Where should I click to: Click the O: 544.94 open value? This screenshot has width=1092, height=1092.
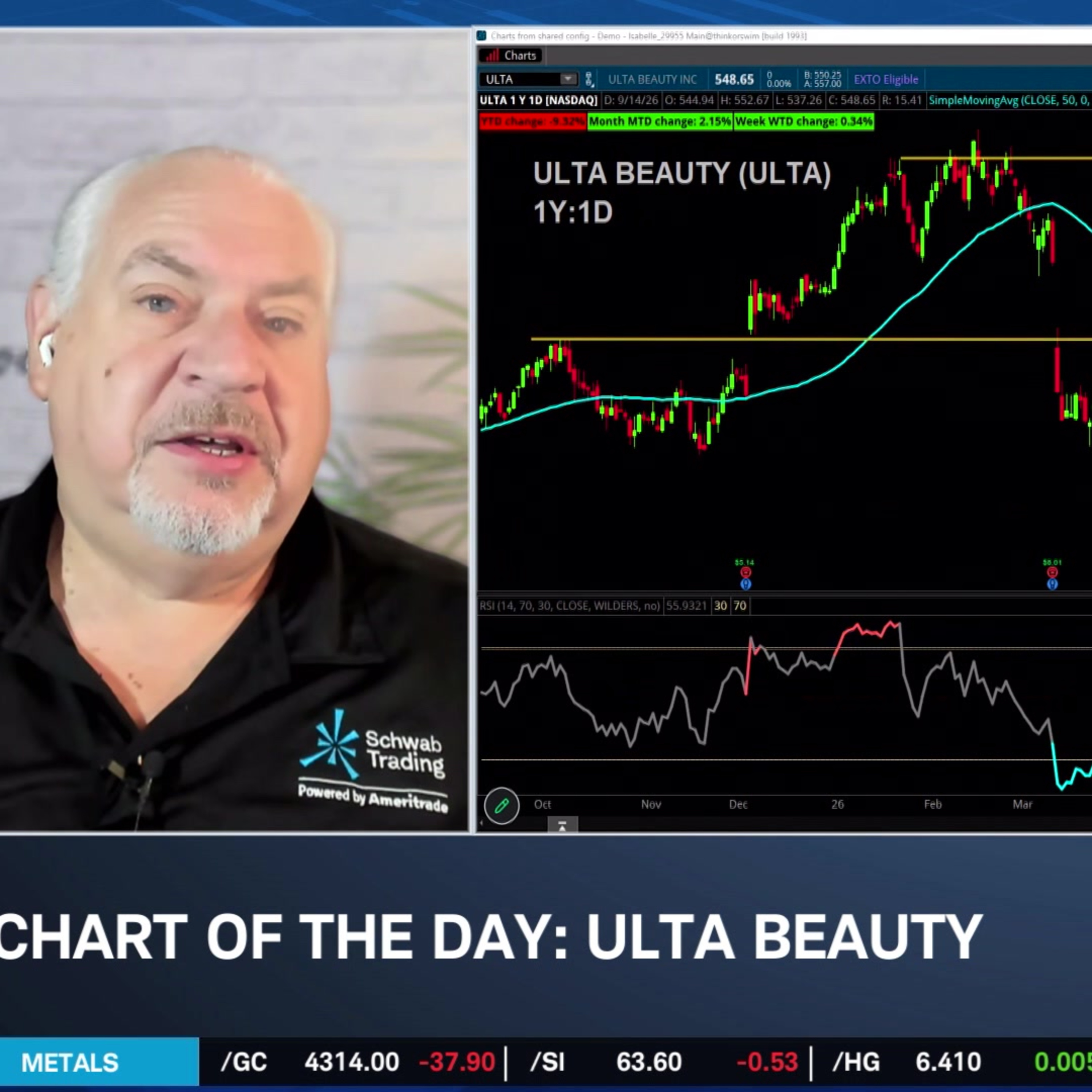(689, 100)
